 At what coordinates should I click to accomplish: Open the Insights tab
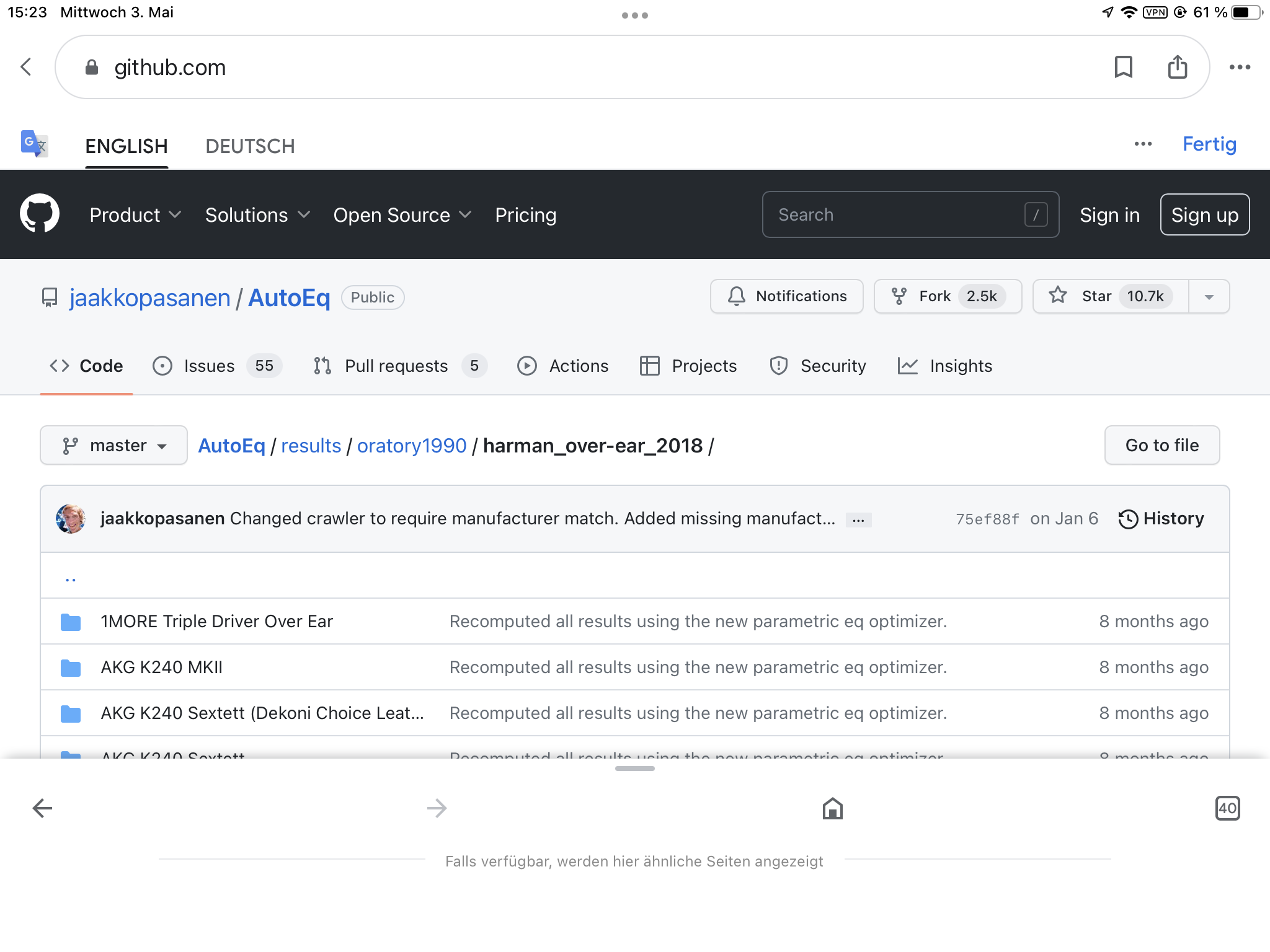coord(945,366)
